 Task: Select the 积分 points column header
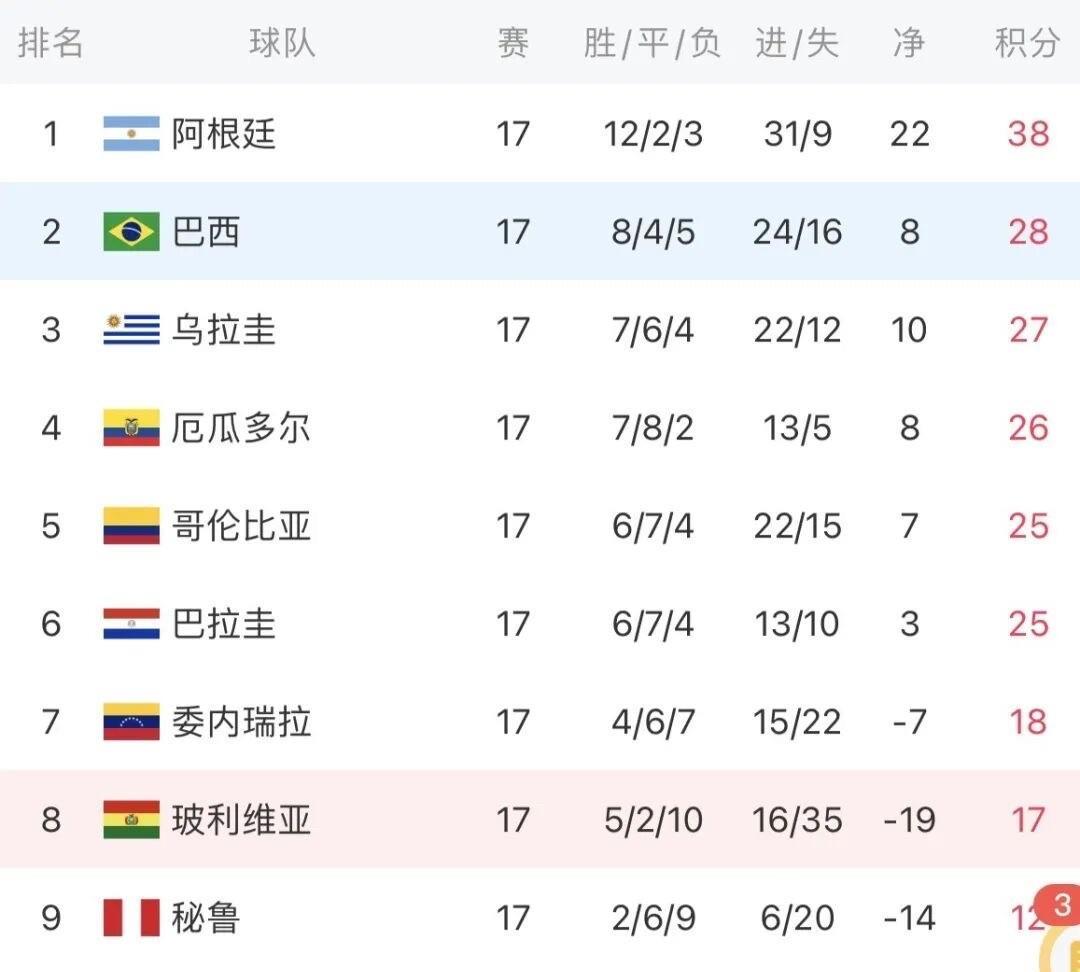click(1027, 44)
